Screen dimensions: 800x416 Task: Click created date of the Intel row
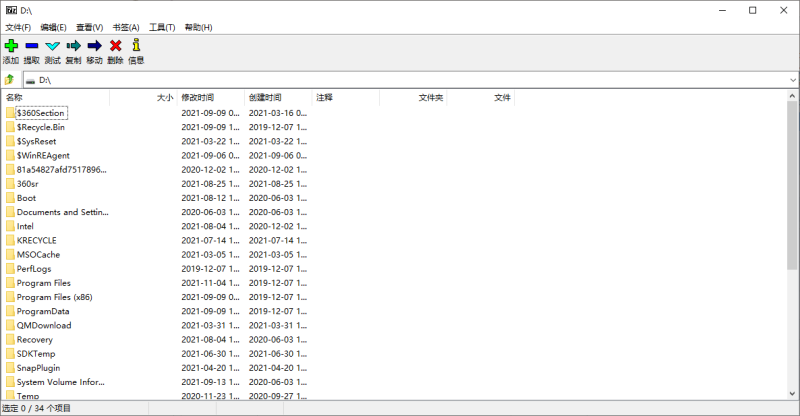[x=278, y=226]
